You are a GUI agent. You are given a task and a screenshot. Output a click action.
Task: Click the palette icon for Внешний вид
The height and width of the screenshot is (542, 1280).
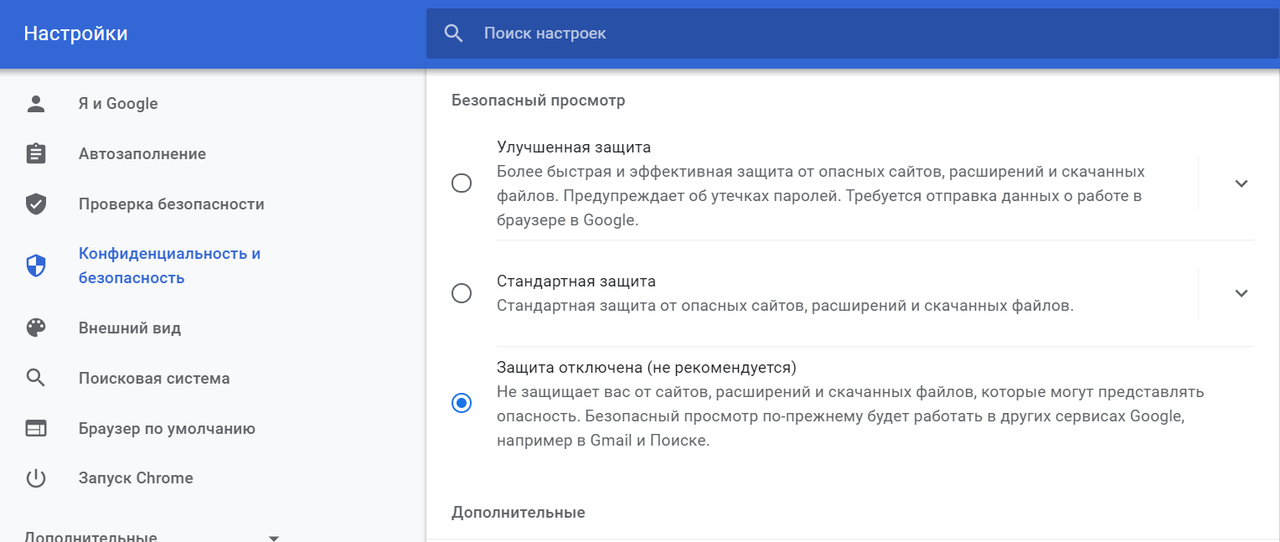click(36, 328)
